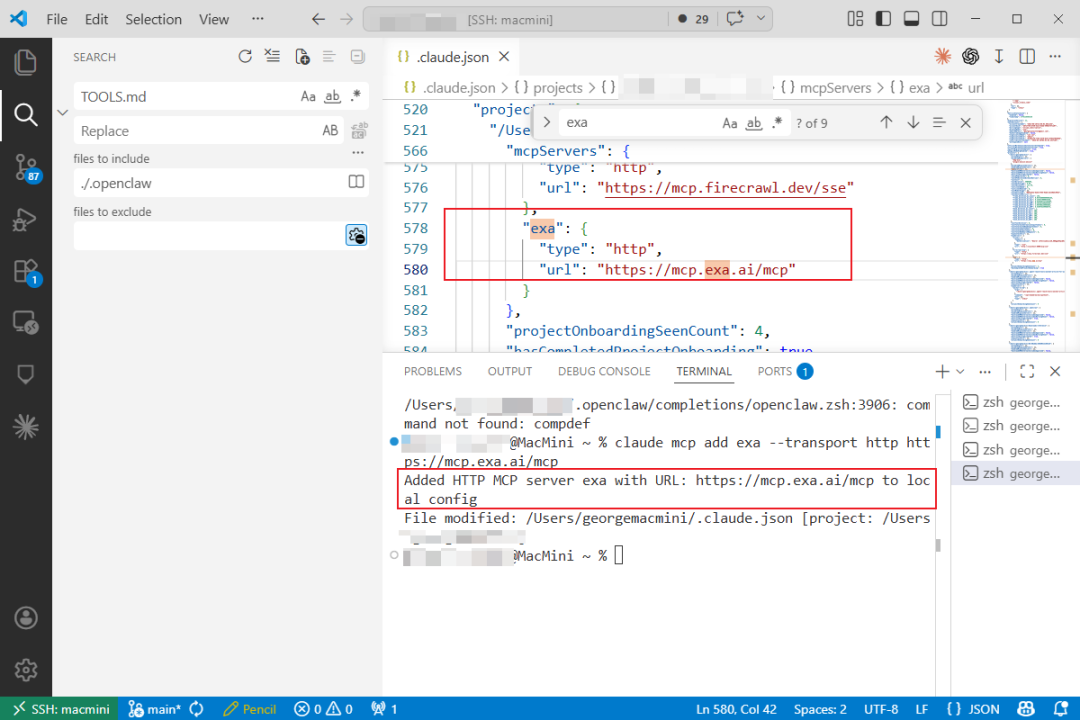Screen dimensions: 1080x720
Task: Click SSH: macmini remote indicator
Action: coord(60,708)
